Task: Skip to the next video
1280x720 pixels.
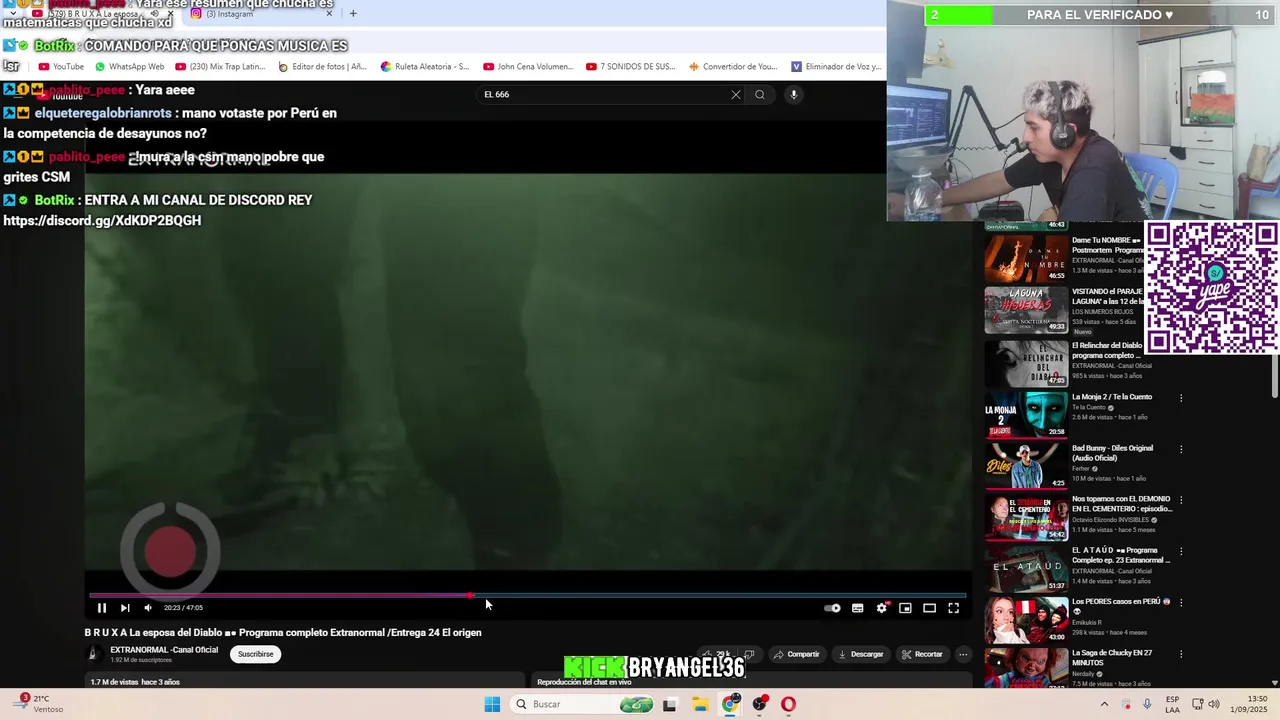Action: click(x=125, y=608)
